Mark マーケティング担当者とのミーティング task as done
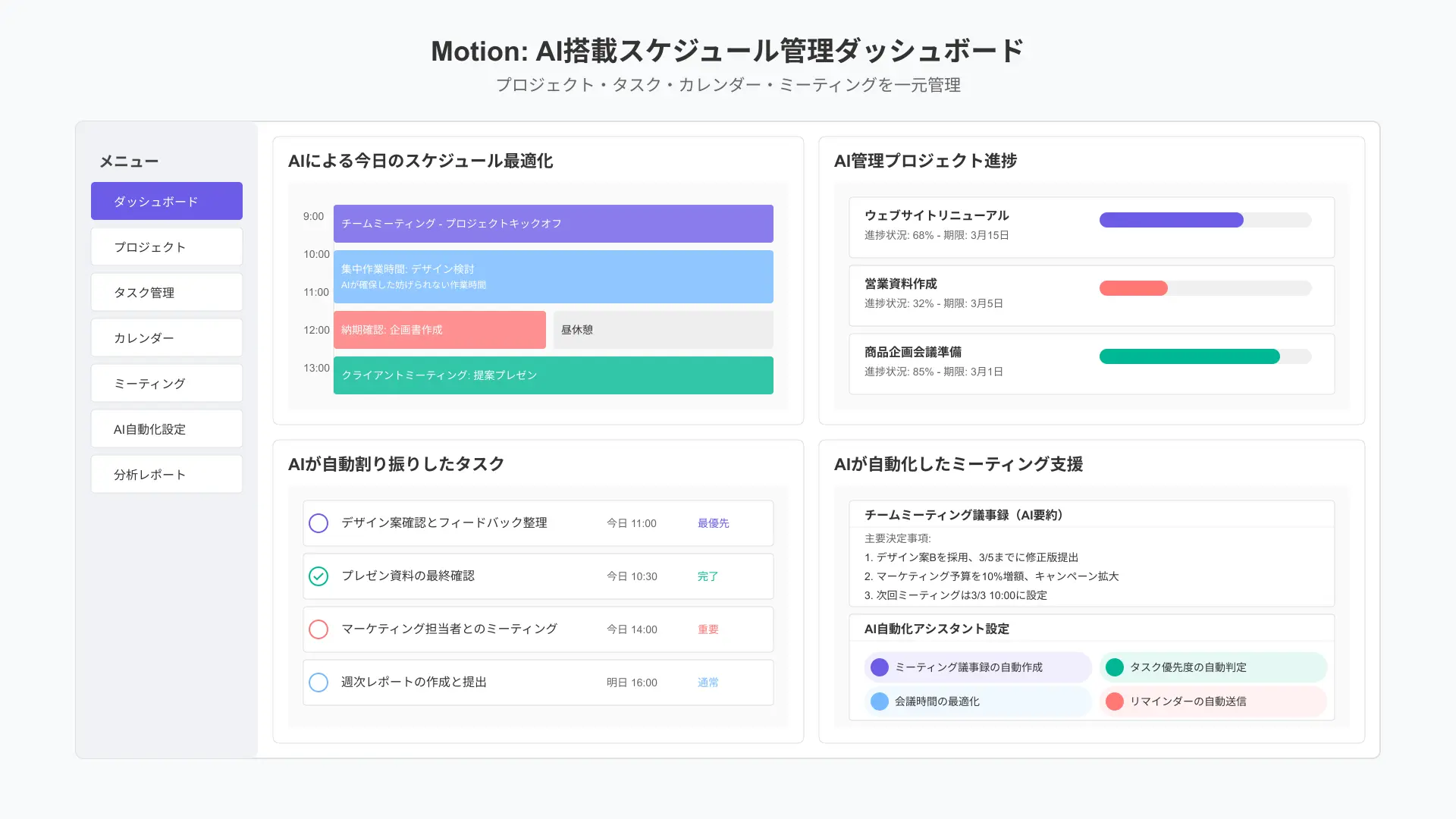This screenshot has height=819, width=1456. (318, 629)
